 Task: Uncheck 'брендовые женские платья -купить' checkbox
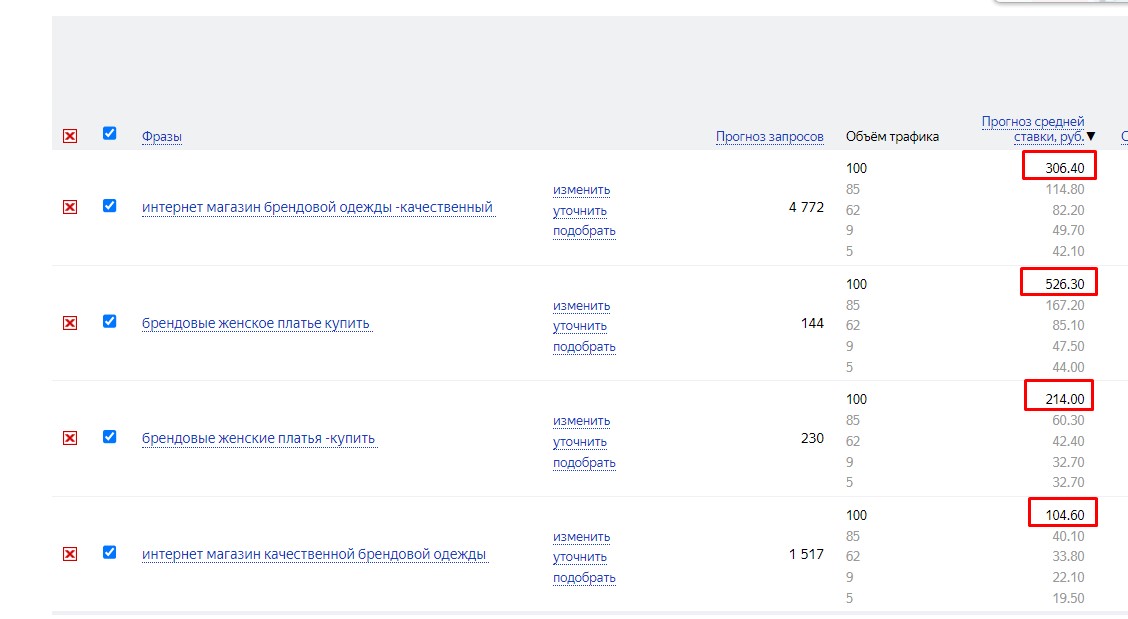[110, 436]
